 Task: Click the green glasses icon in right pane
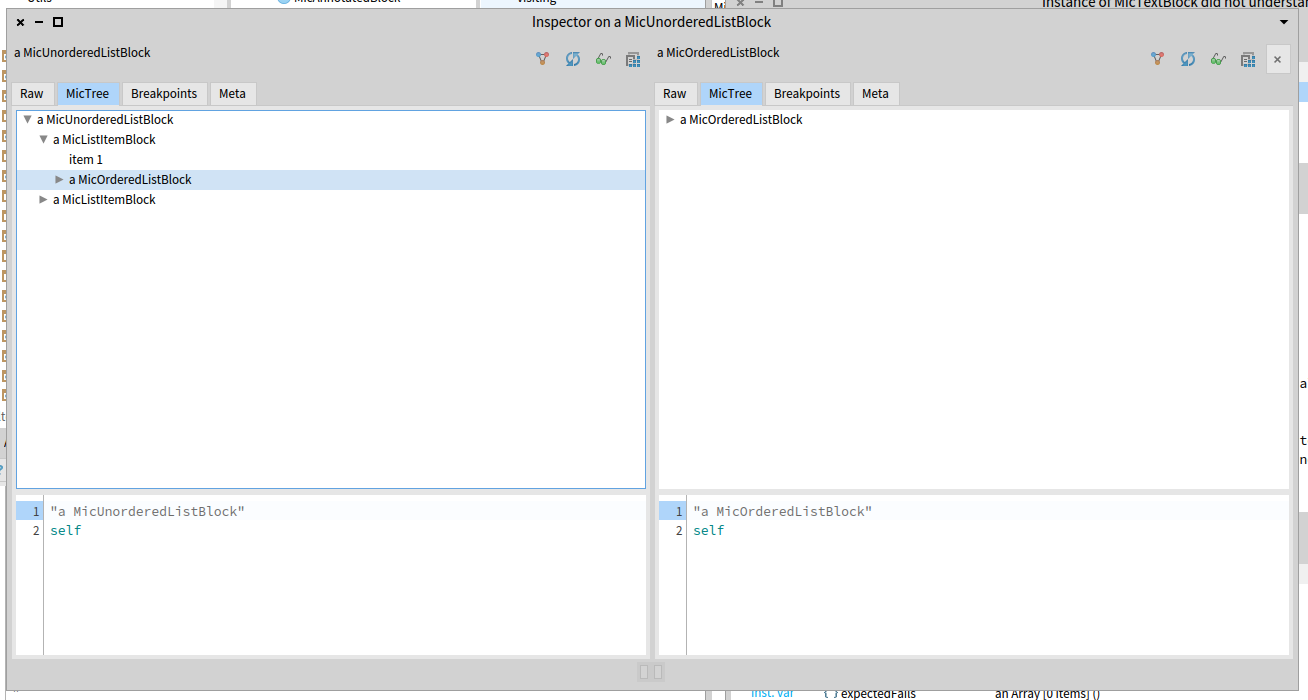pyautogui.click(x=1218, y=59)
